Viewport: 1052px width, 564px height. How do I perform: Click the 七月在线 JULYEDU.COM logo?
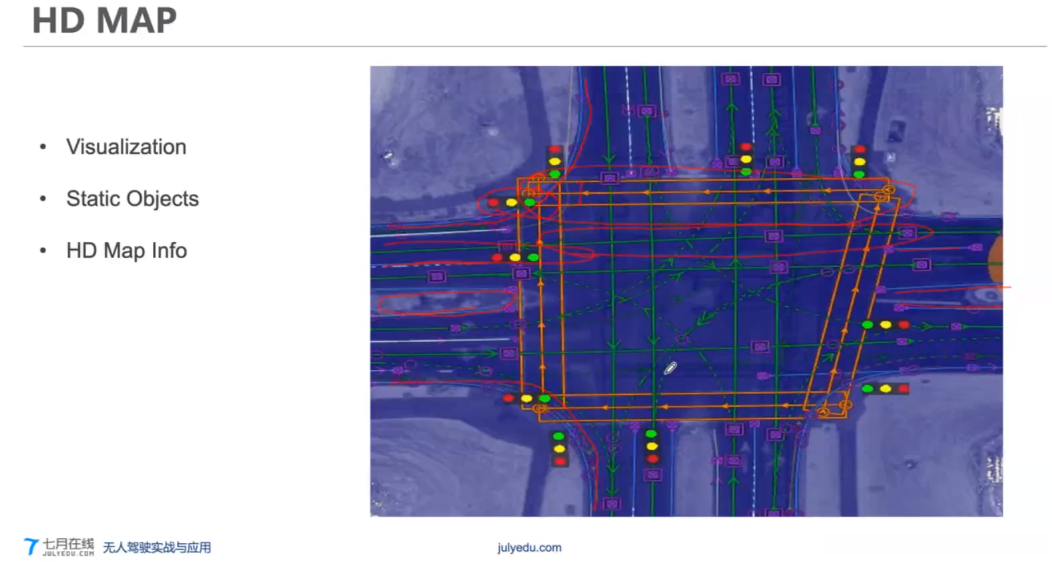click(x=59, y=547)
